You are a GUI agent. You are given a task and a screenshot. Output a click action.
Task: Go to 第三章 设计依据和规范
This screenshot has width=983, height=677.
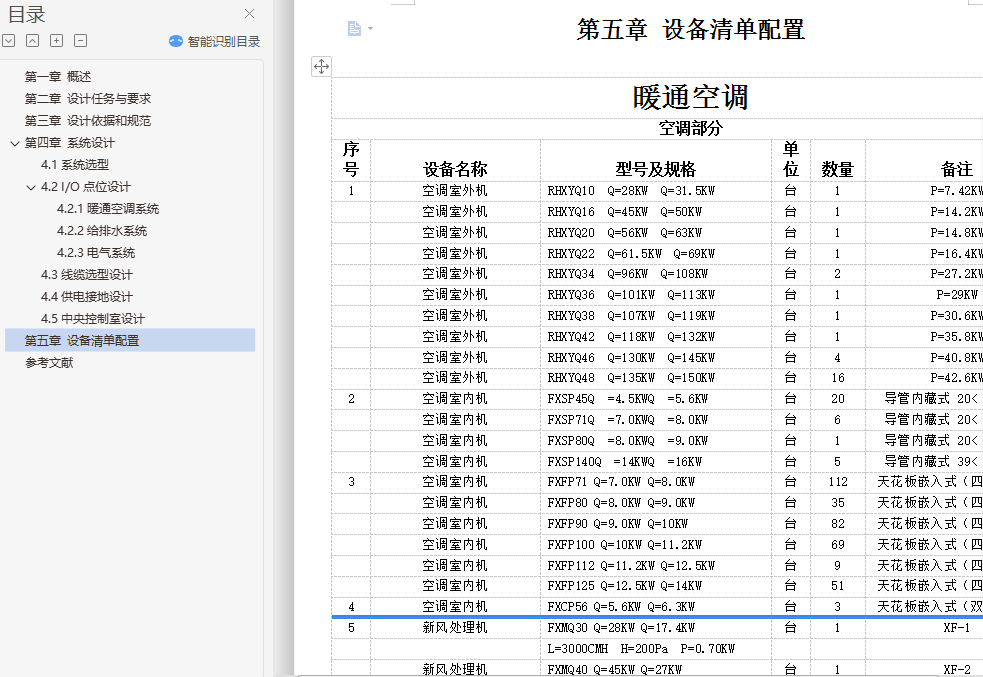click(x=88, y=120)
